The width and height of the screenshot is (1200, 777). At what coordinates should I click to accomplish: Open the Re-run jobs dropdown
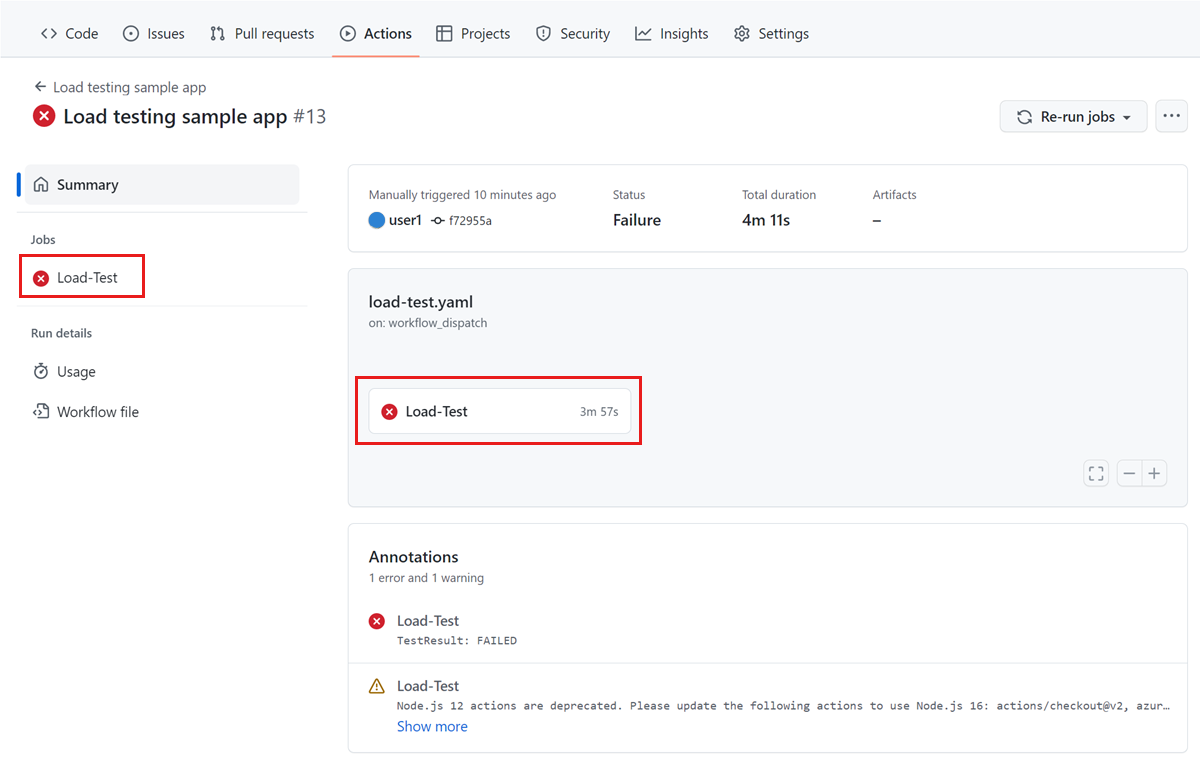point(1074,117)
